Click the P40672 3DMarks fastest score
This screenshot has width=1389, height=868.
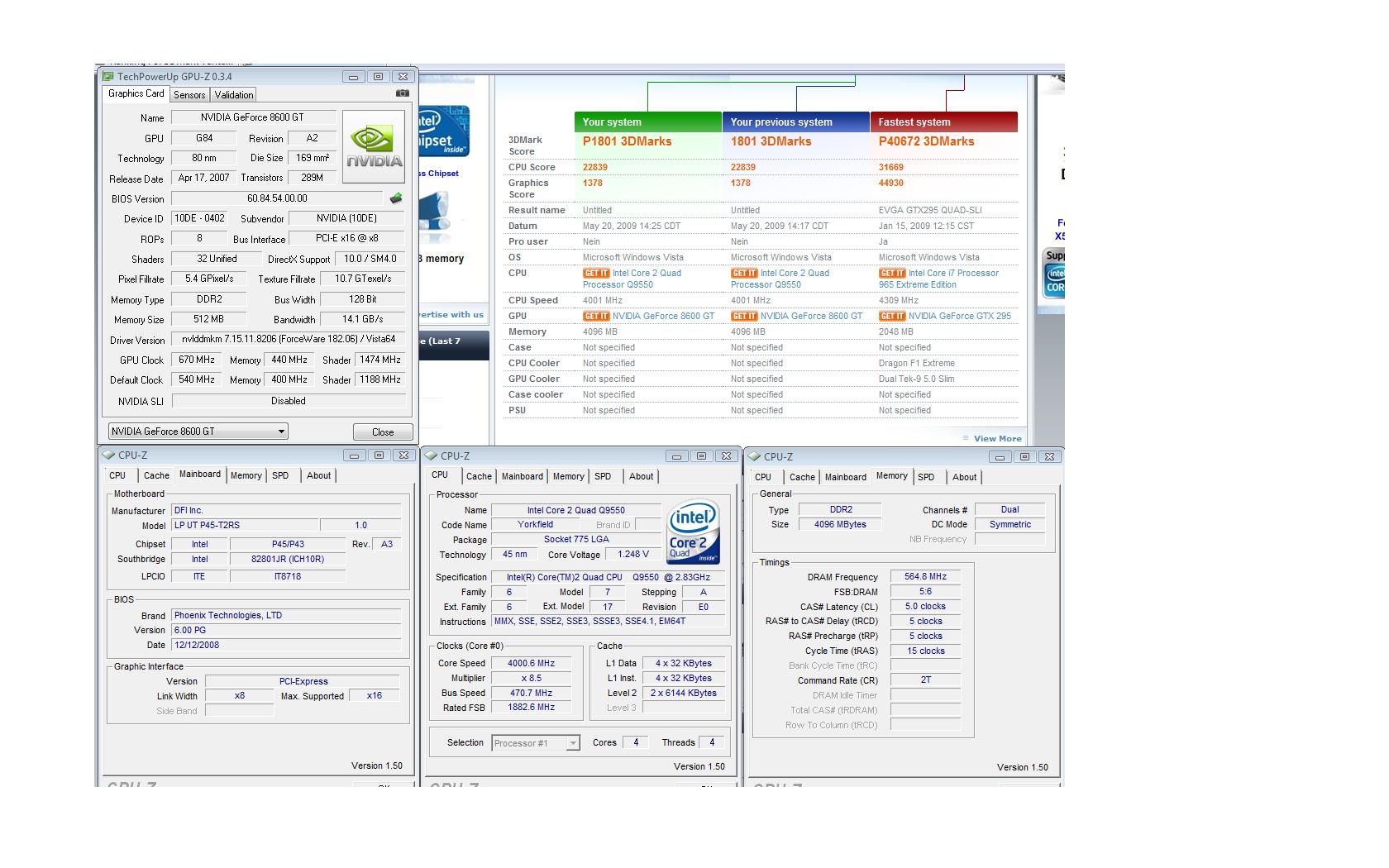926,141
